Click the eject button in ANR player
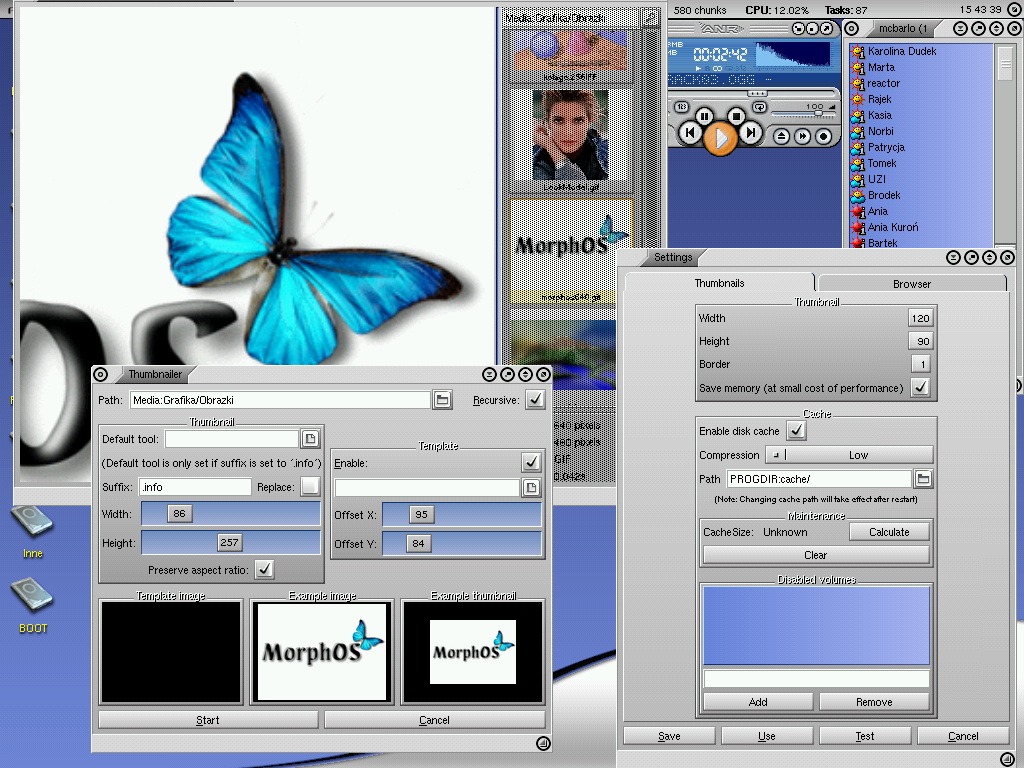Screen dimensions: 1024x768 (782, 136)
